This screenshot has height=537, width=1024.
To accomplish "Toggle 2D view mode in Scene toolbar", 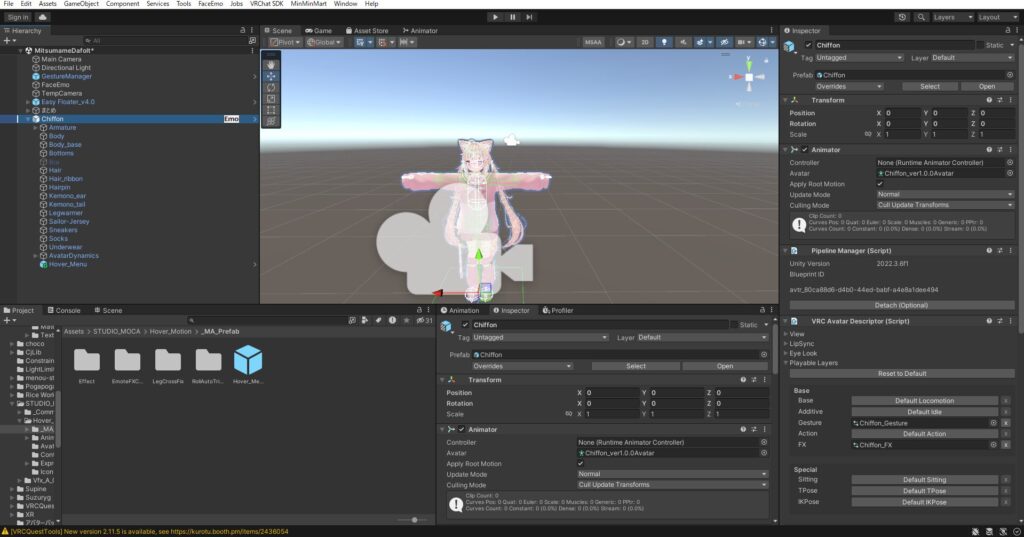I will (x=645, y=43).
